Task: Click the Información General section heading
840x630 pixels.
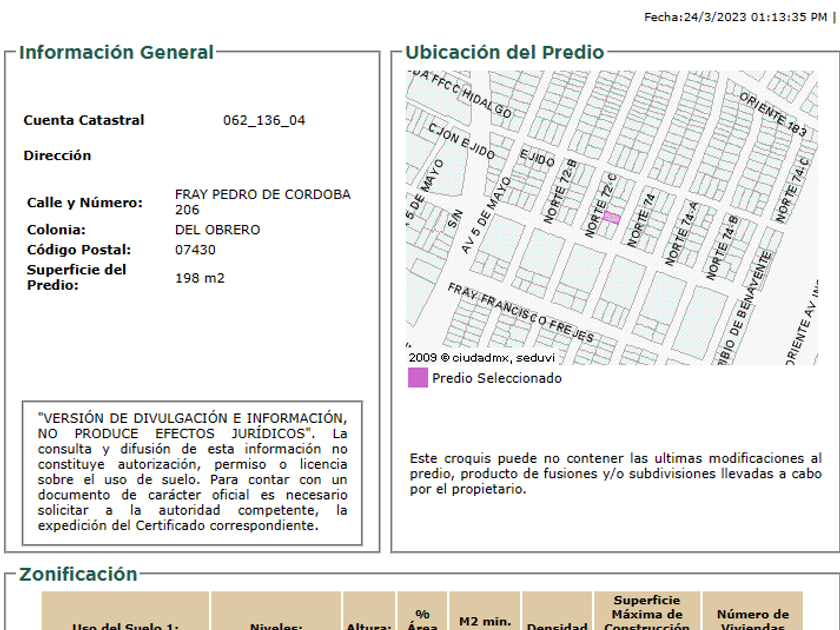Action: pos(116,53)
